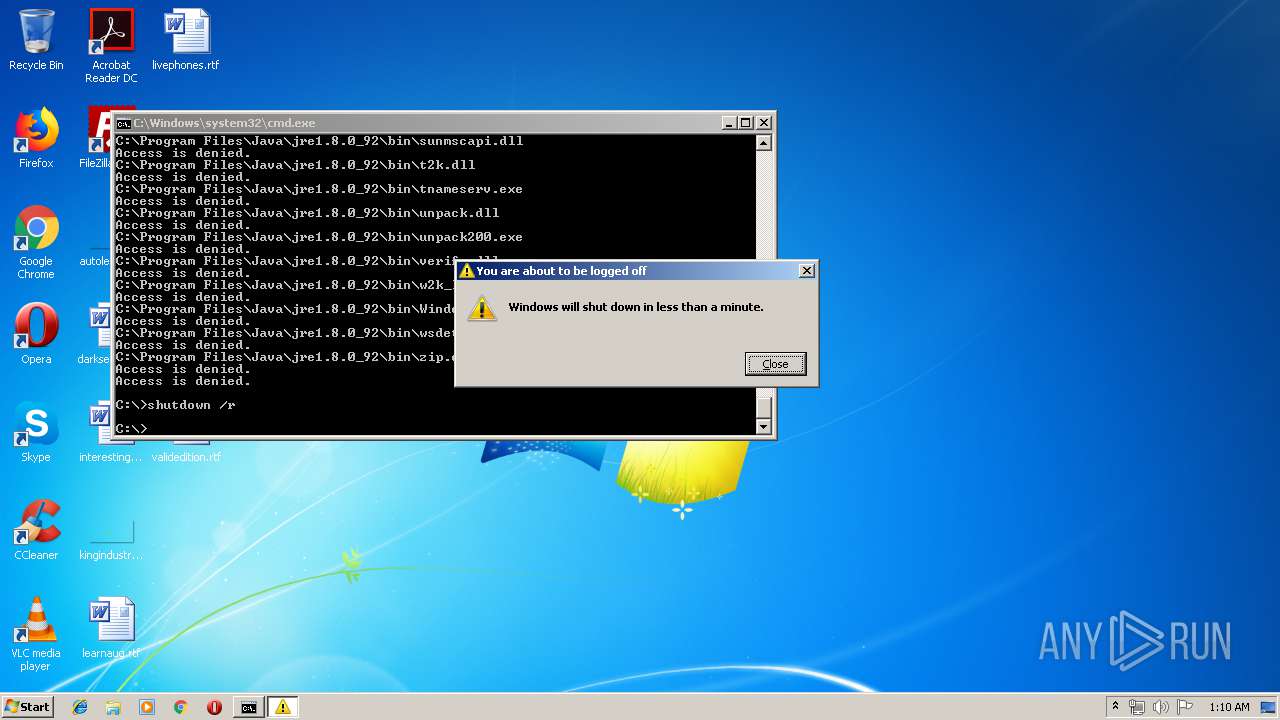Open cmd.exe title bar system menu icon

click(x=123, y=123)
